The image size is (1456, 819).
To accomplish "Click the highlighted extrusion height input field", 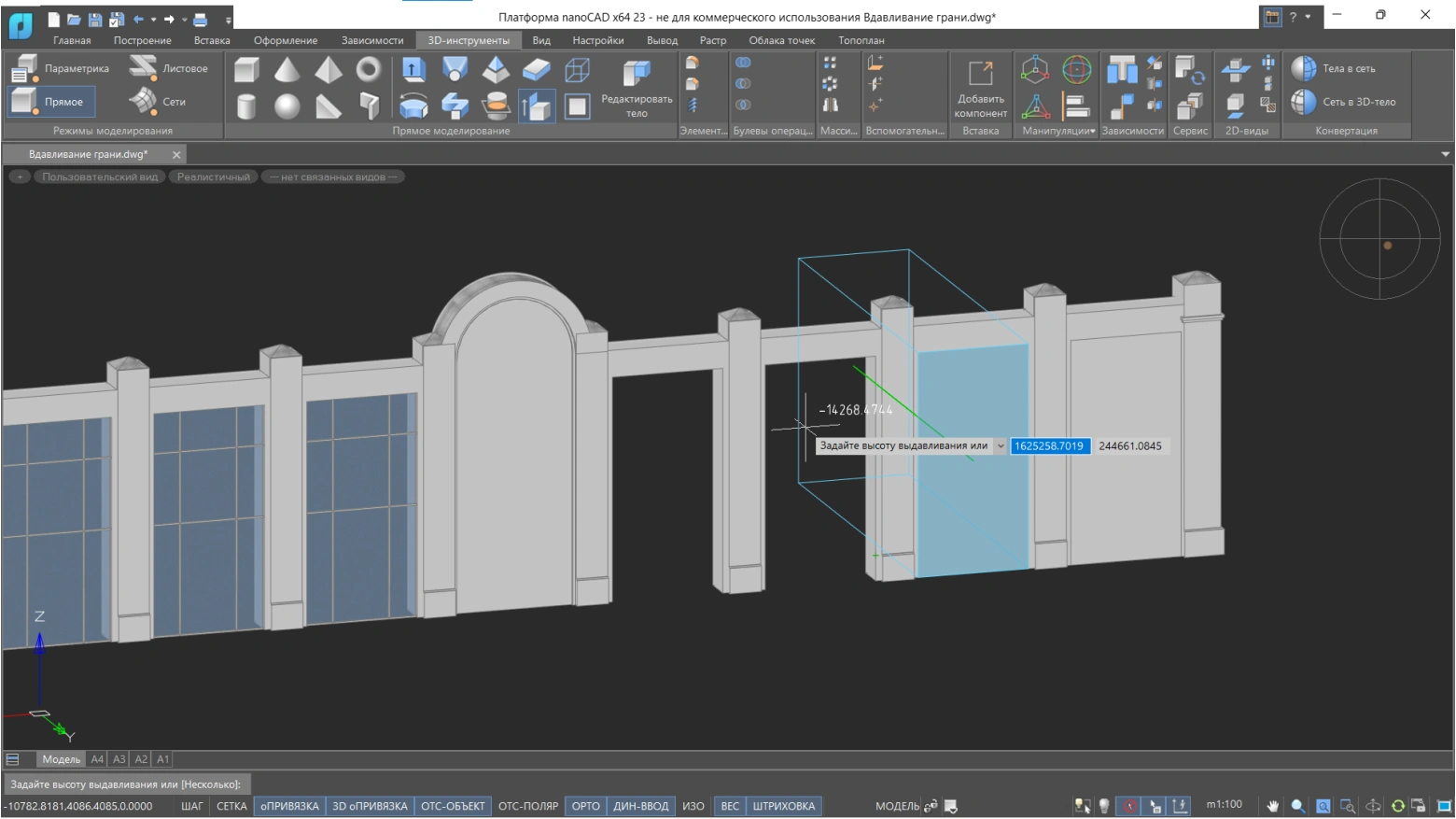I will [1049, 446].
